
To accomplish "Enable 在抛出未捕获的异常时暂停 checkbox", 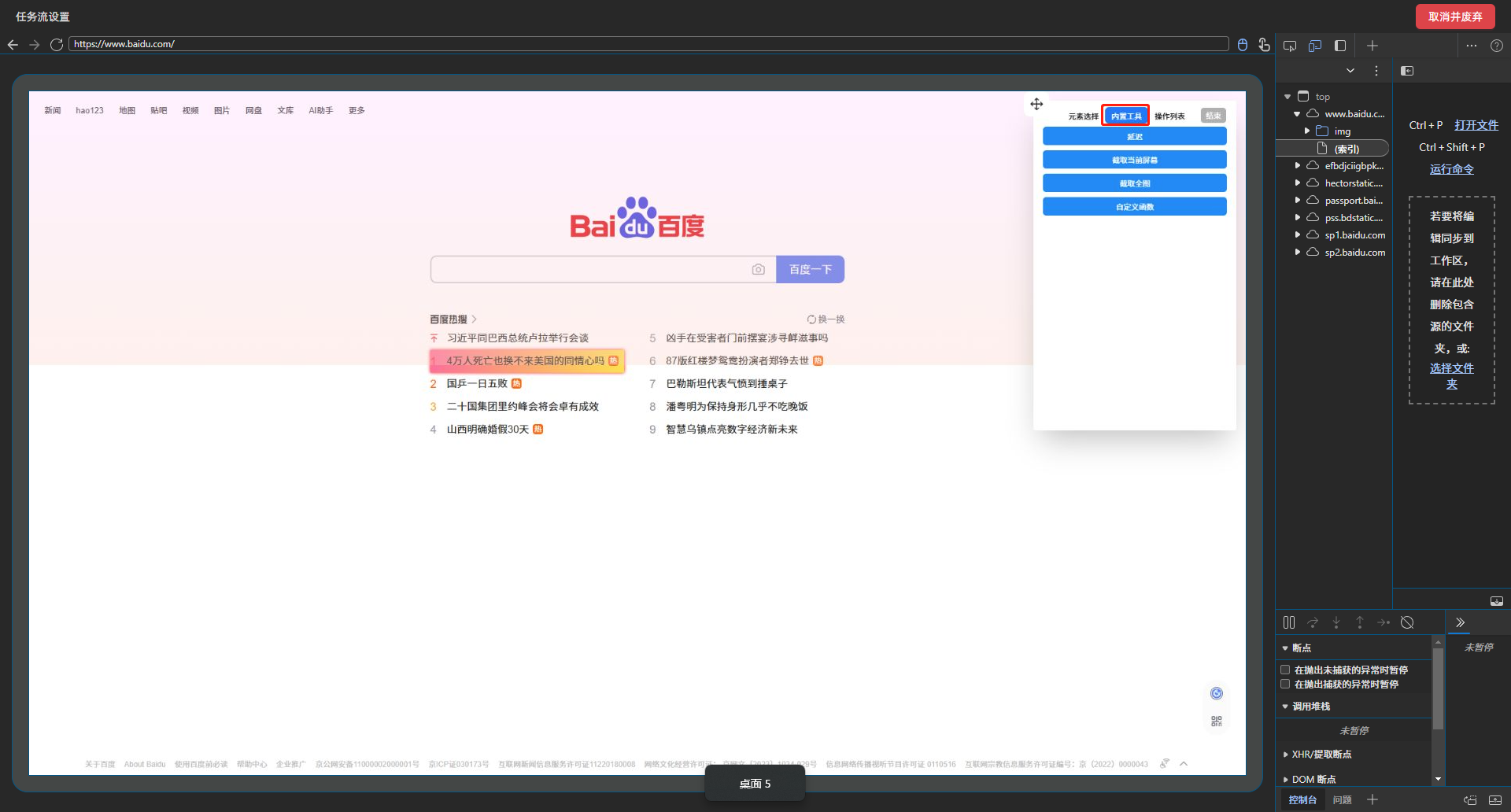I will coord(1285,670).
